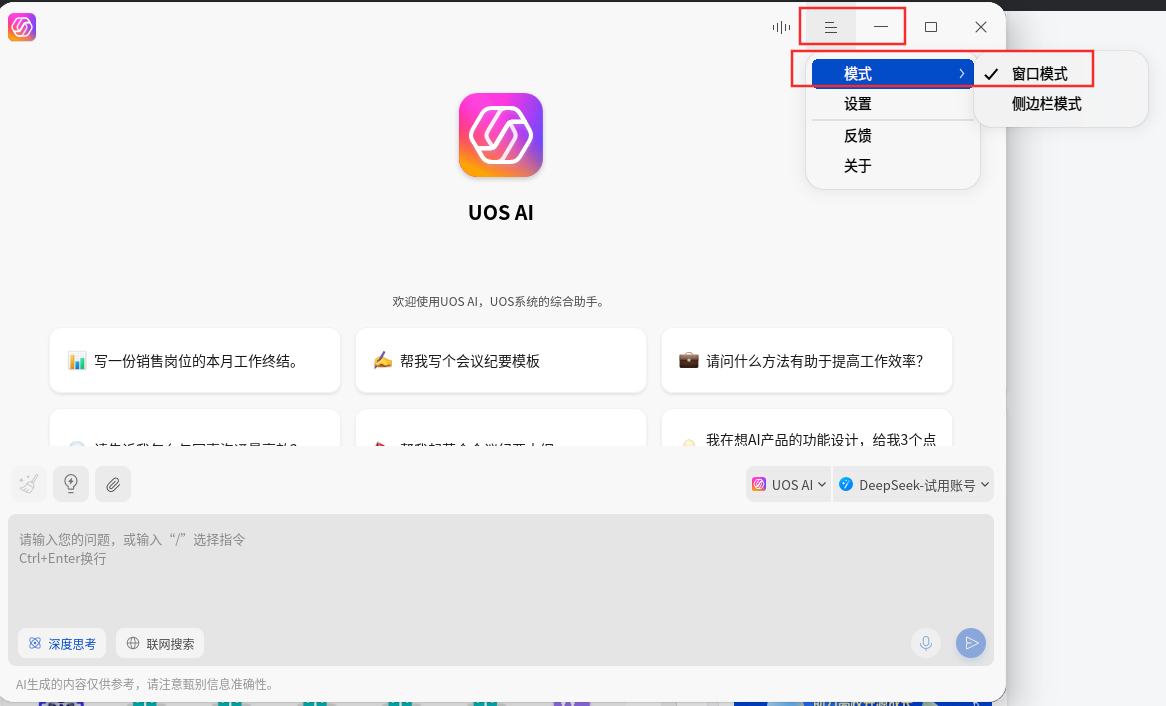Toggle the 深度思考 deep thinking option

coord(62,644)
